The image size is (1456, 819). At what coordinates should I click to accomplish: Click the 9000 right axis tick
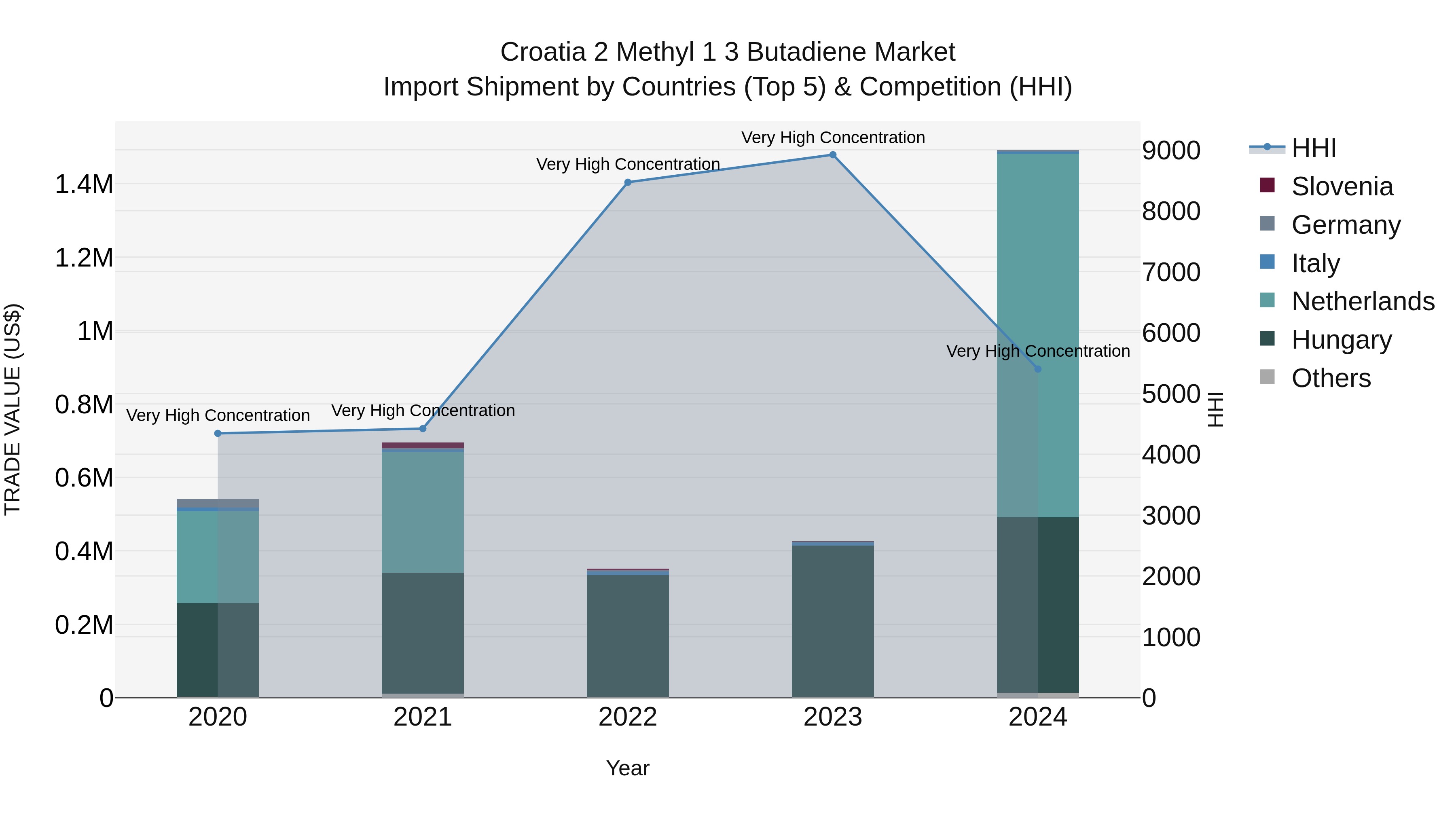(x=1171, y=150)
